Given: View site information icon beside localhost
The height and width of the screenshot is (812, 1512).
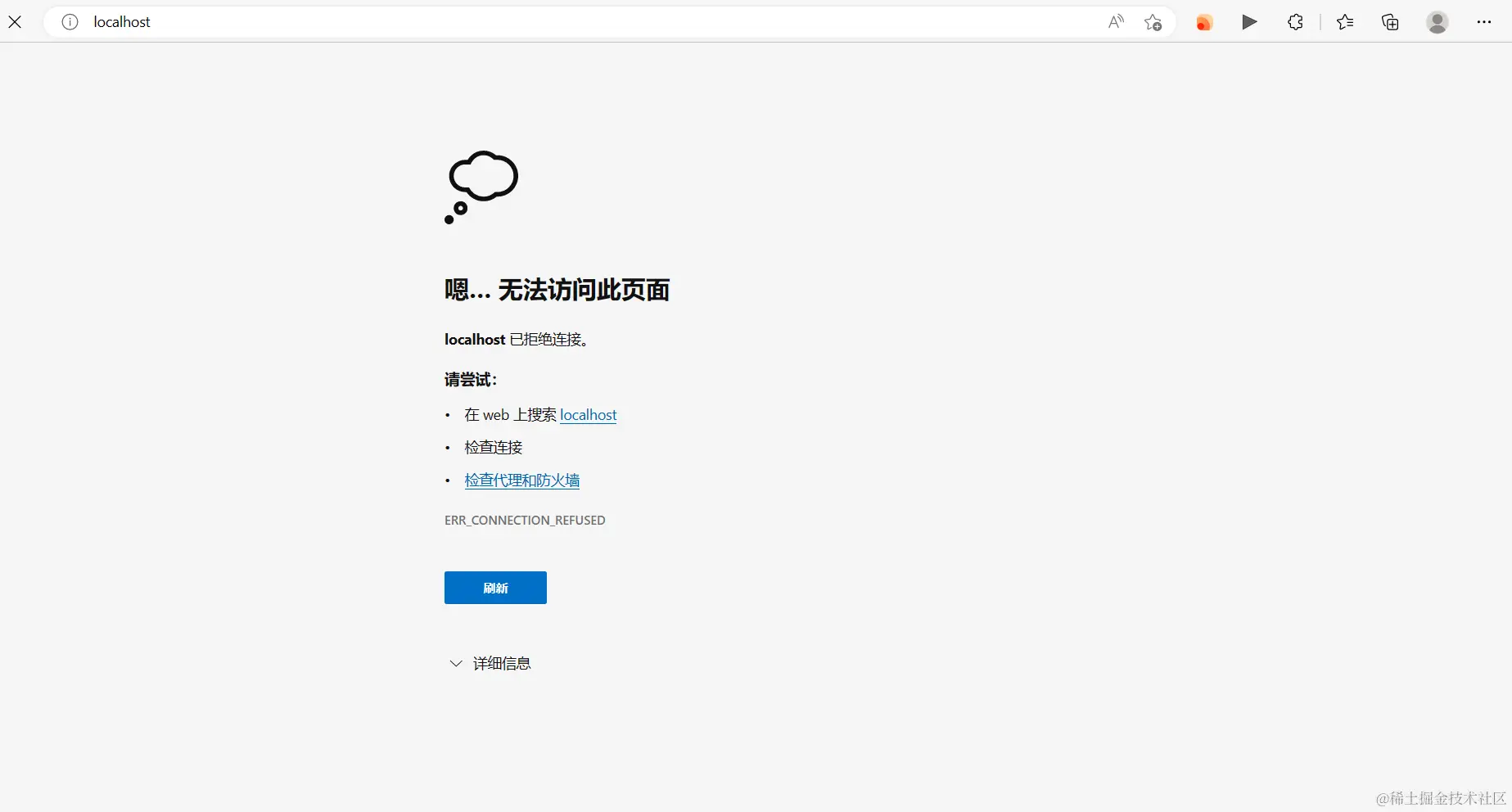Looking at the screenshot, I should pos(70,22).
